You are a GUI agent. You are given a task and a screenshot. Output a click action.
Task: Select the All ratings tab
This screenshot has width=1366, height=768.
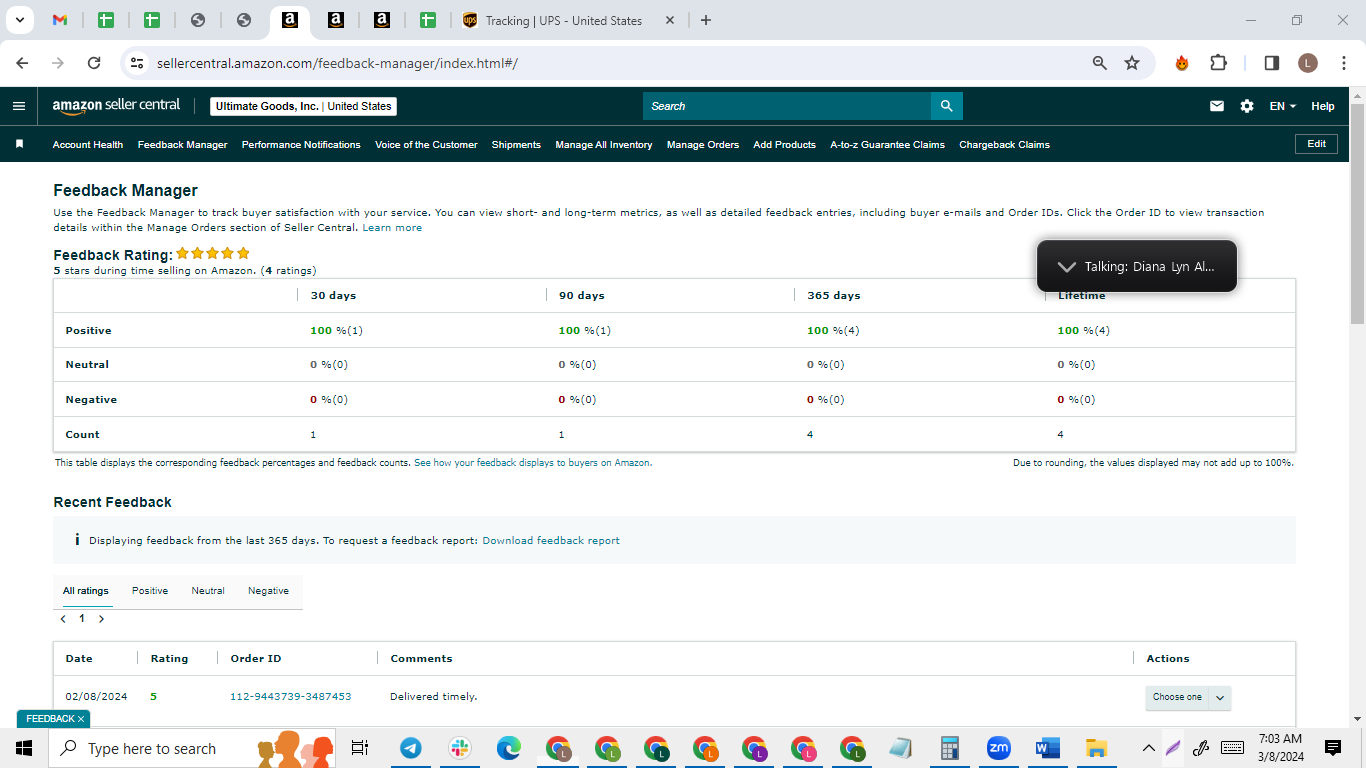[86, 591]
